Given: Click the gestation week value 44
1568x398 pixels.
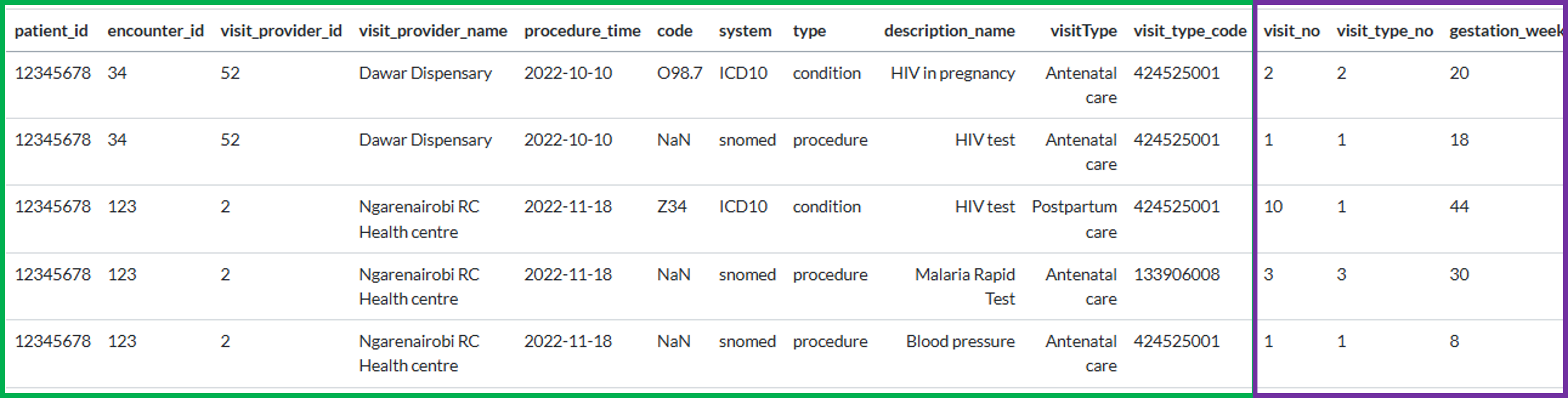Looking at the screenshot, I should (x=1459, y=207).
